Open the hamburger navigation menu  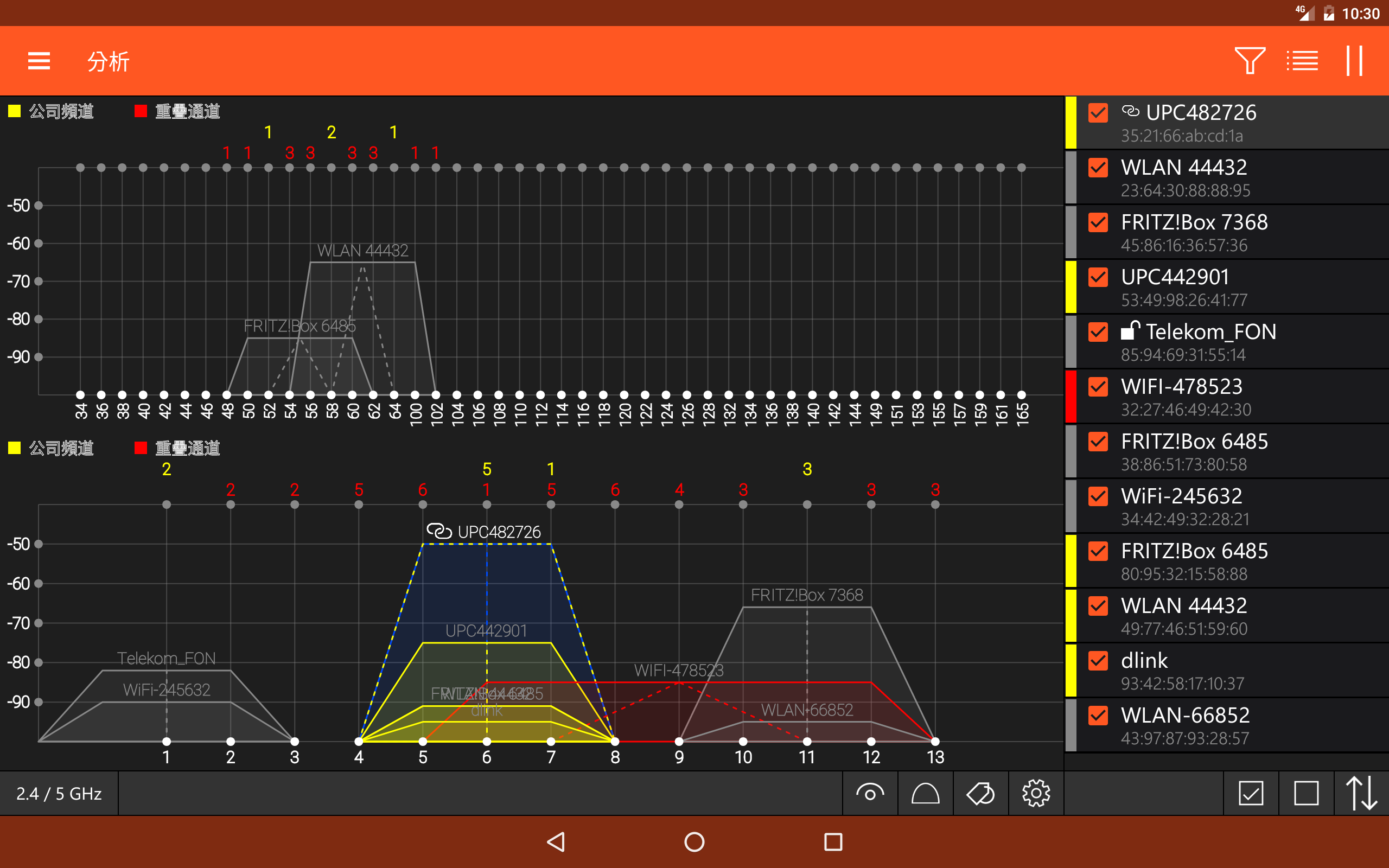[x=39, y=61]
